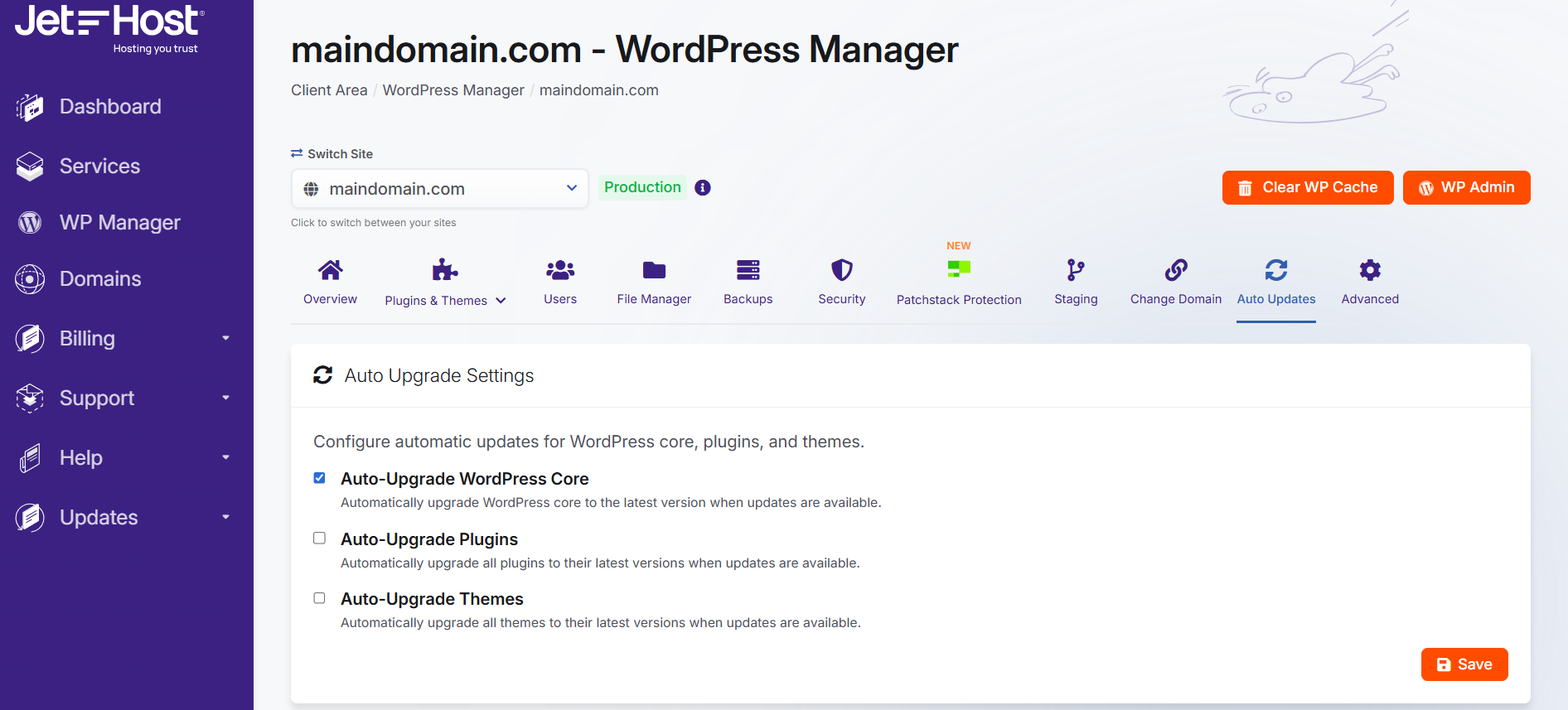Click the Production info icon
Screen dimensions: 1568x710
(x=703, y=188)
